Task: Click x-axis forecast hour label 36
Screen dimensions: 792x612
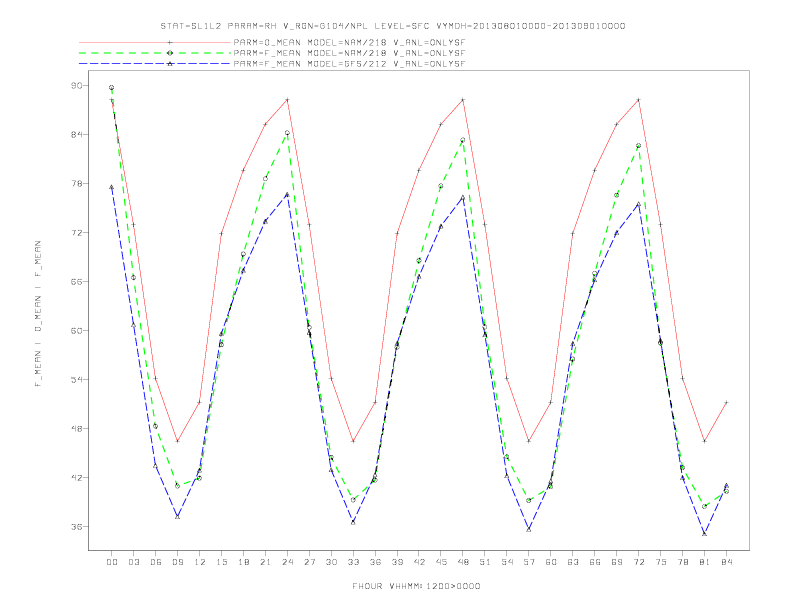Action: (x=375, y=562)
